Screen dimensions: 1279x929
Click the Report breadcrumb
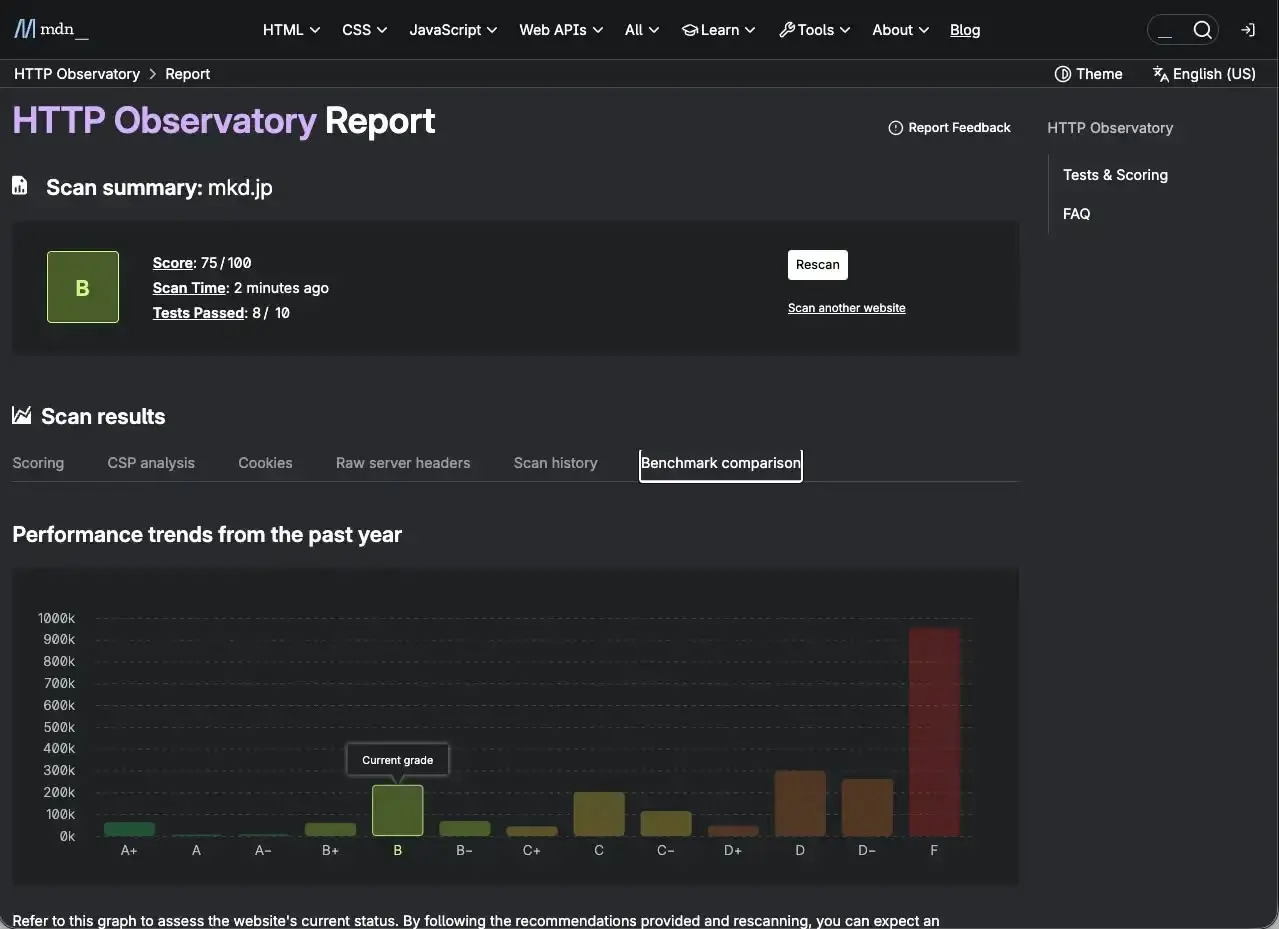(x=188, y=74)
